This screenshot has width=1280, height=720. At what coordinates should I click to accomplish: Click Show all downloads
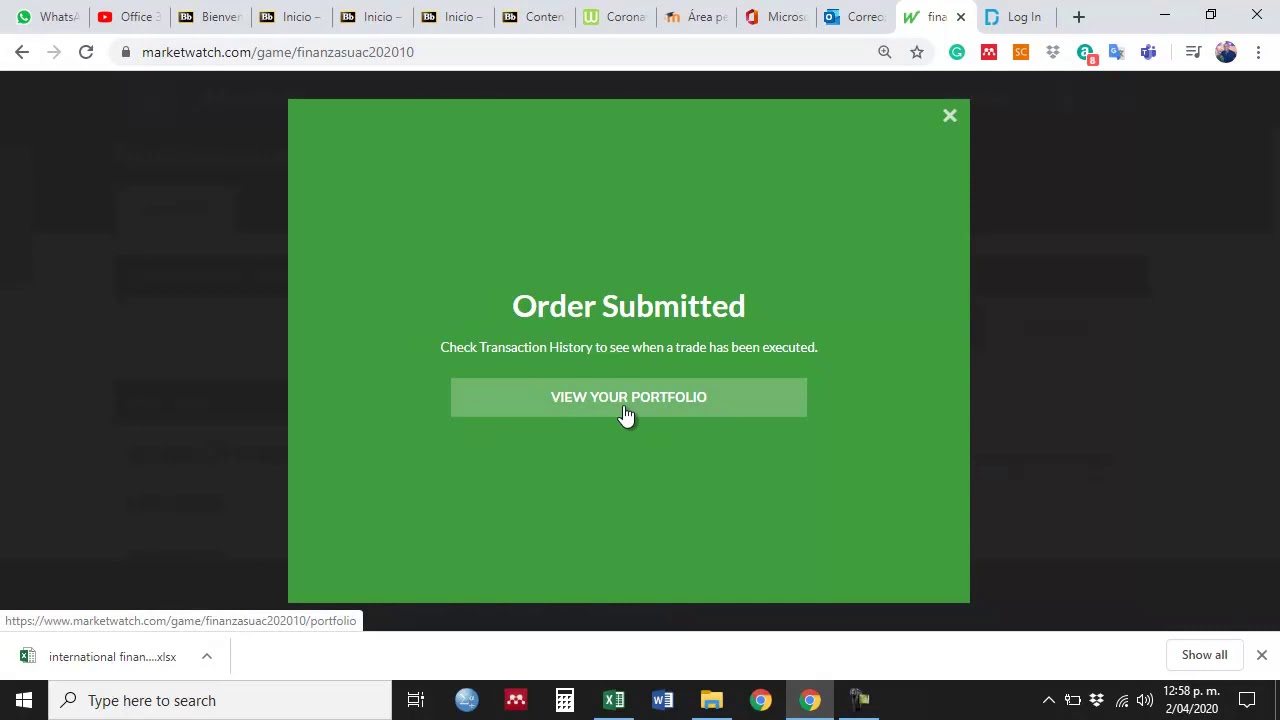1204,655
